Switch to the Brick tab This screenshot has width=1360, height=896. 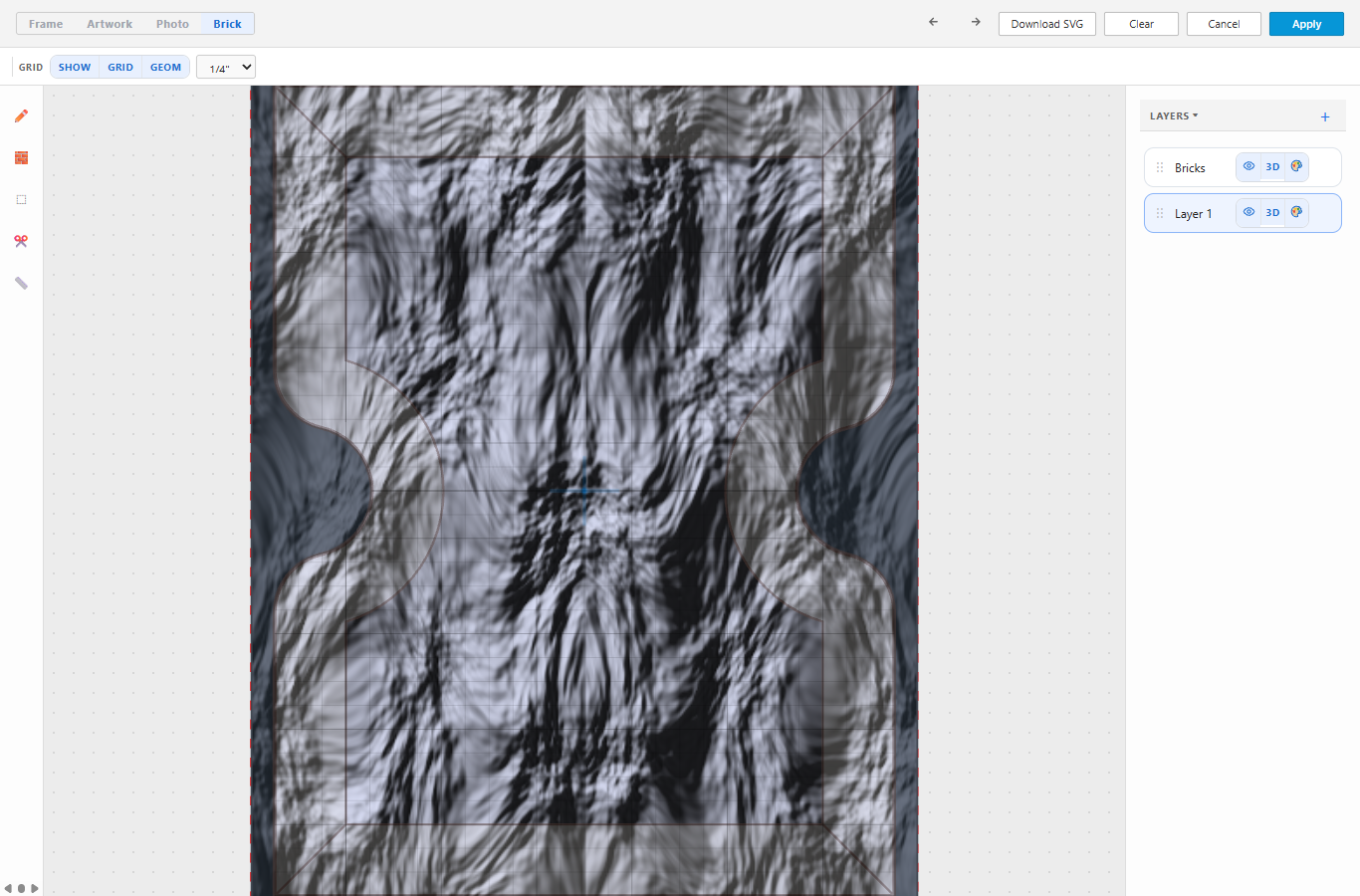click(x=227, y=24)
